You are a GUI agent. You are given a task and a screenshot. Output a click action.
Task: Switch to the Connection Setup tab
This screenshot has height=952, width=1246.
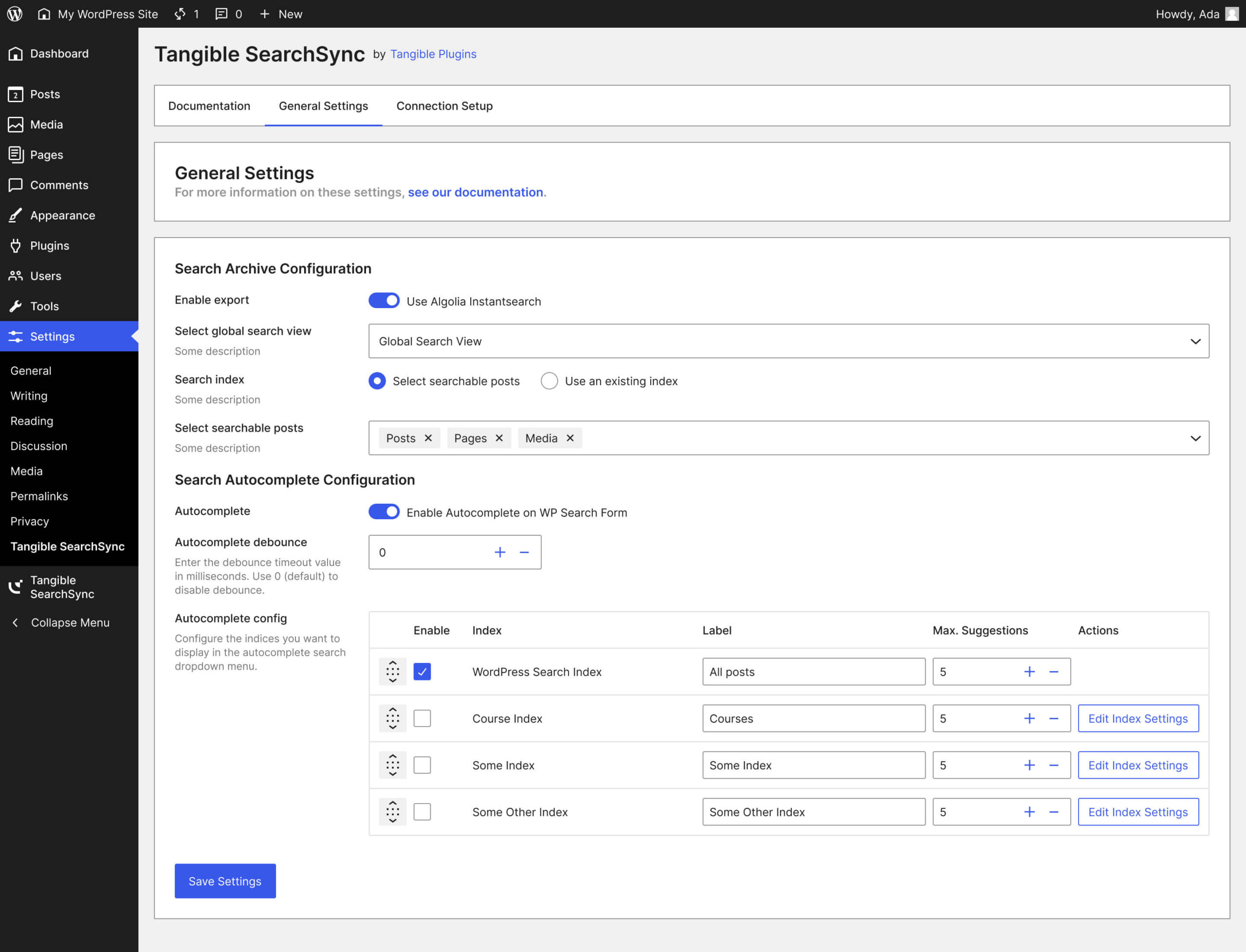(444, 106)
